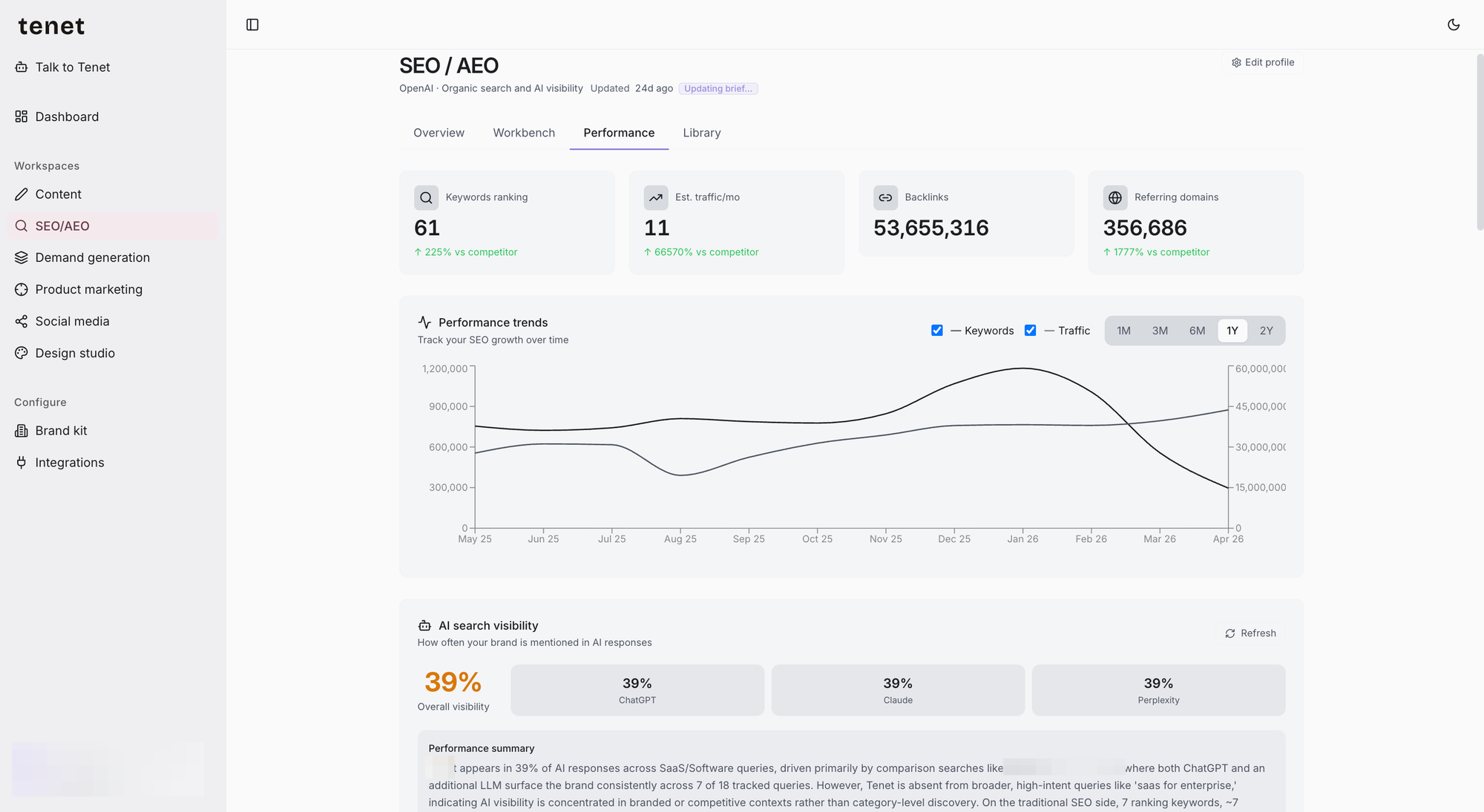Open Social media workspace
This screenshot has height=812, width=1484.
113,321
